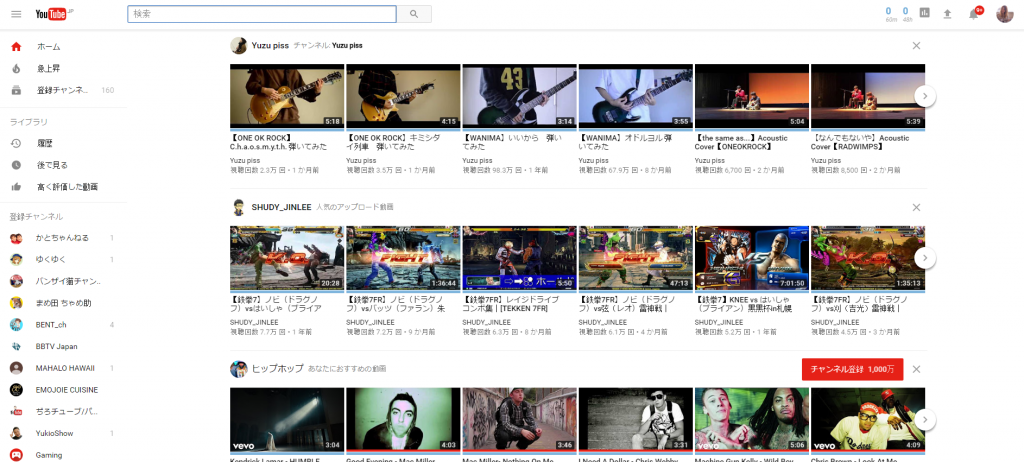
Task: Show more SHUDY_JINLEE videos with arrow
Action: coord(925,257)
